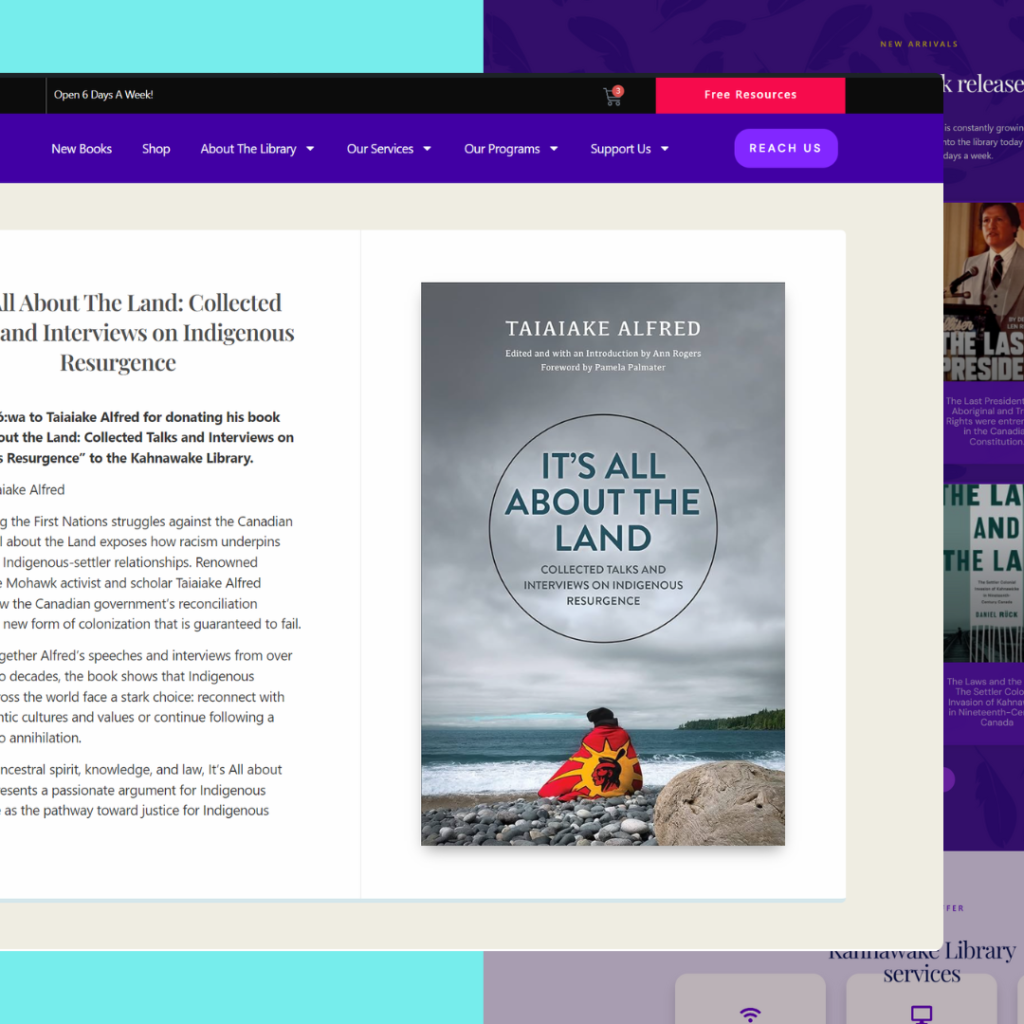Click the Free Resources button
The image size is (1024, 1024).
[x=750, y=95]
